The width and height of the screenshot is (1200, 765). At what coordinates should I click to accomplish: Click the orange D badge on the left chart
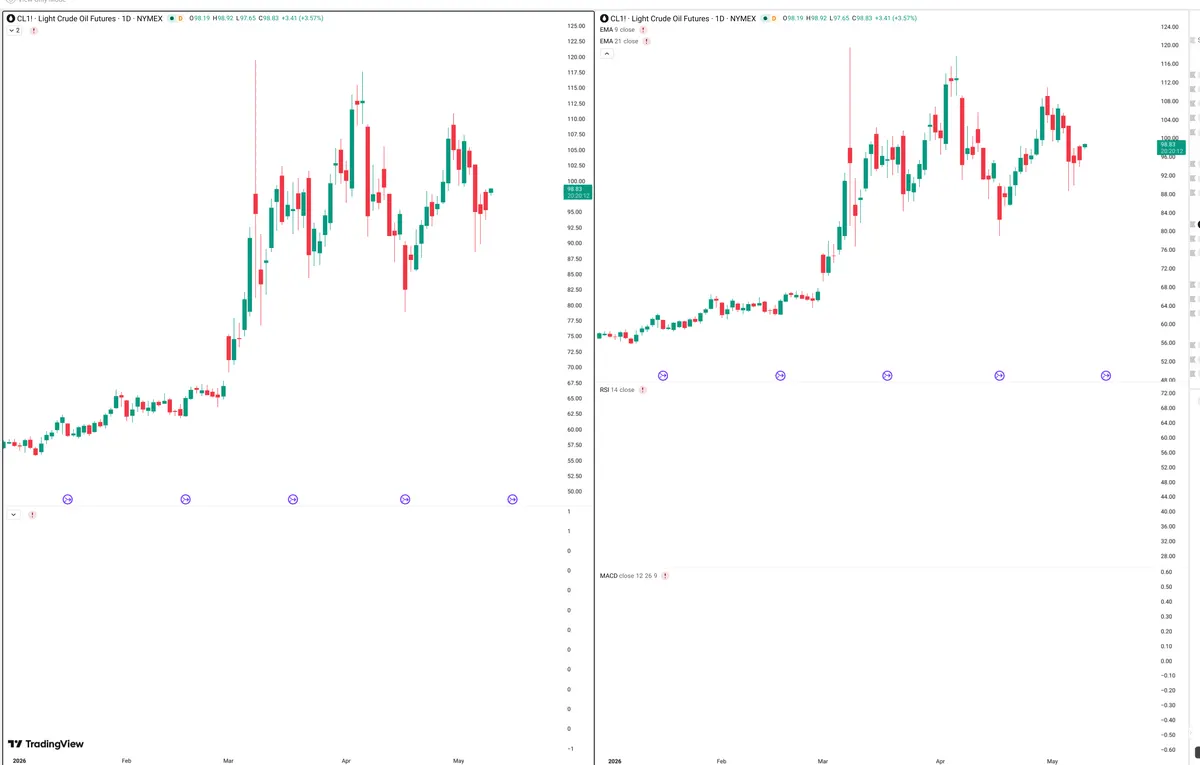[180, 18]
